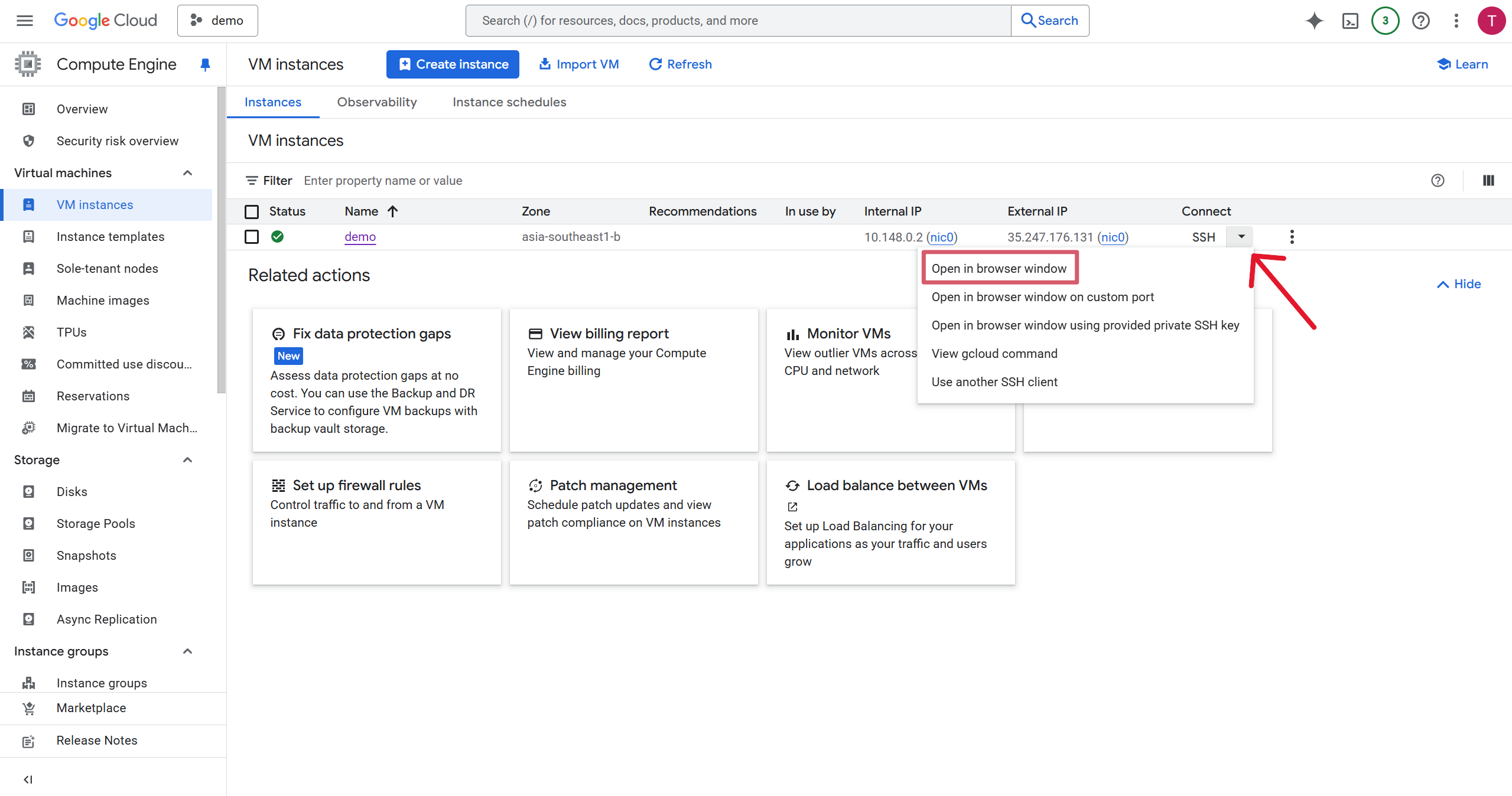Collapse the Storage section
The height and width of the screenshot is (796, 1512).
(x=188, y=460)
